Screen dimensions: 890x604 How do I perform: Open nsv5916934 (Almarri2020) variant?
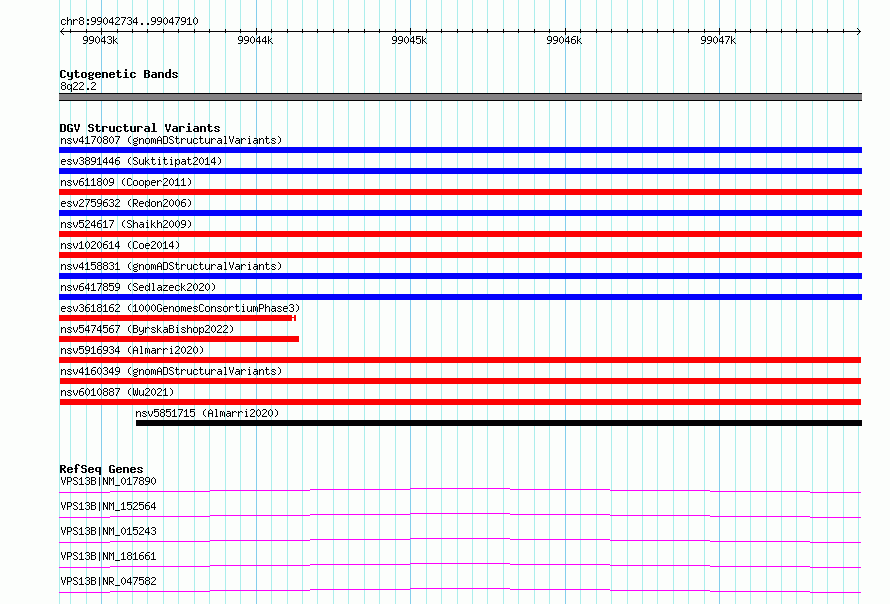click(132, 350)
